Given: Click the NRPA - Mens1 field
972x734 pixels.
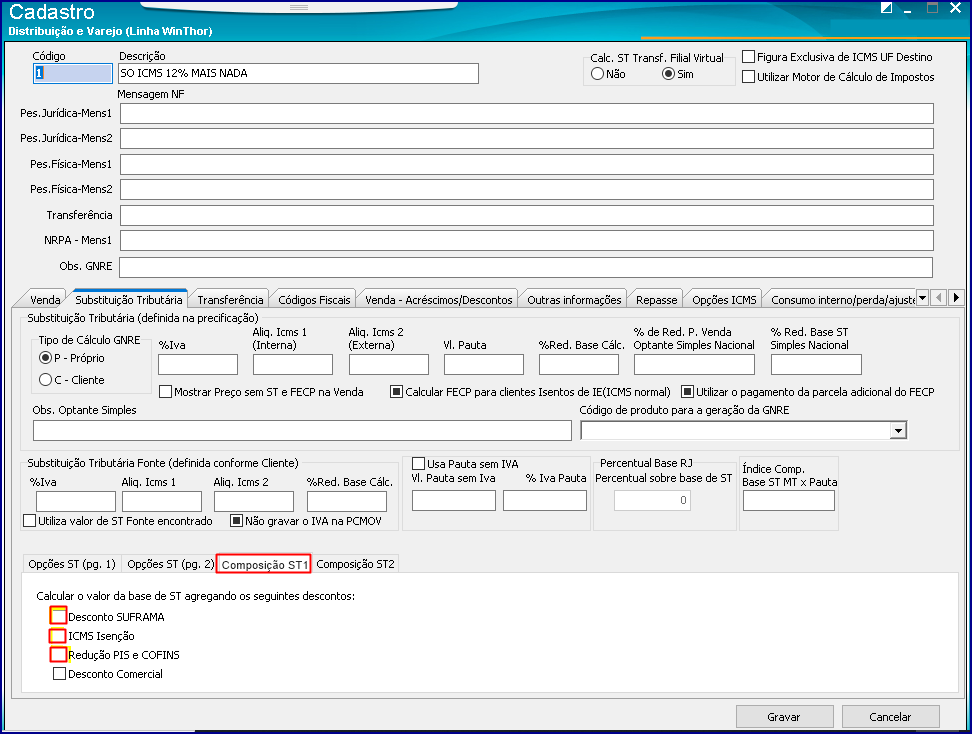Looking at the screenshot, I should [526, 240].
